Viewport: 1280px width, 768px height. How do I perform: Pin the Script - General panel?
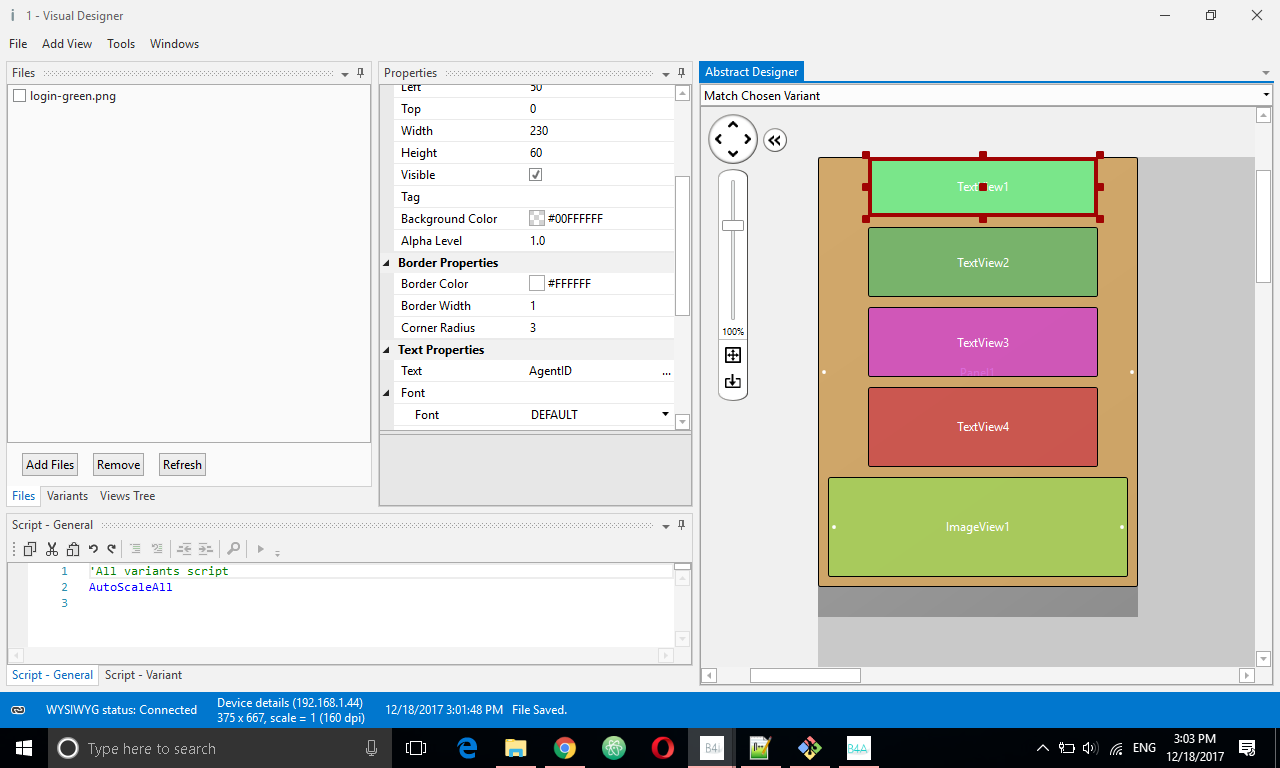[682, 524]
